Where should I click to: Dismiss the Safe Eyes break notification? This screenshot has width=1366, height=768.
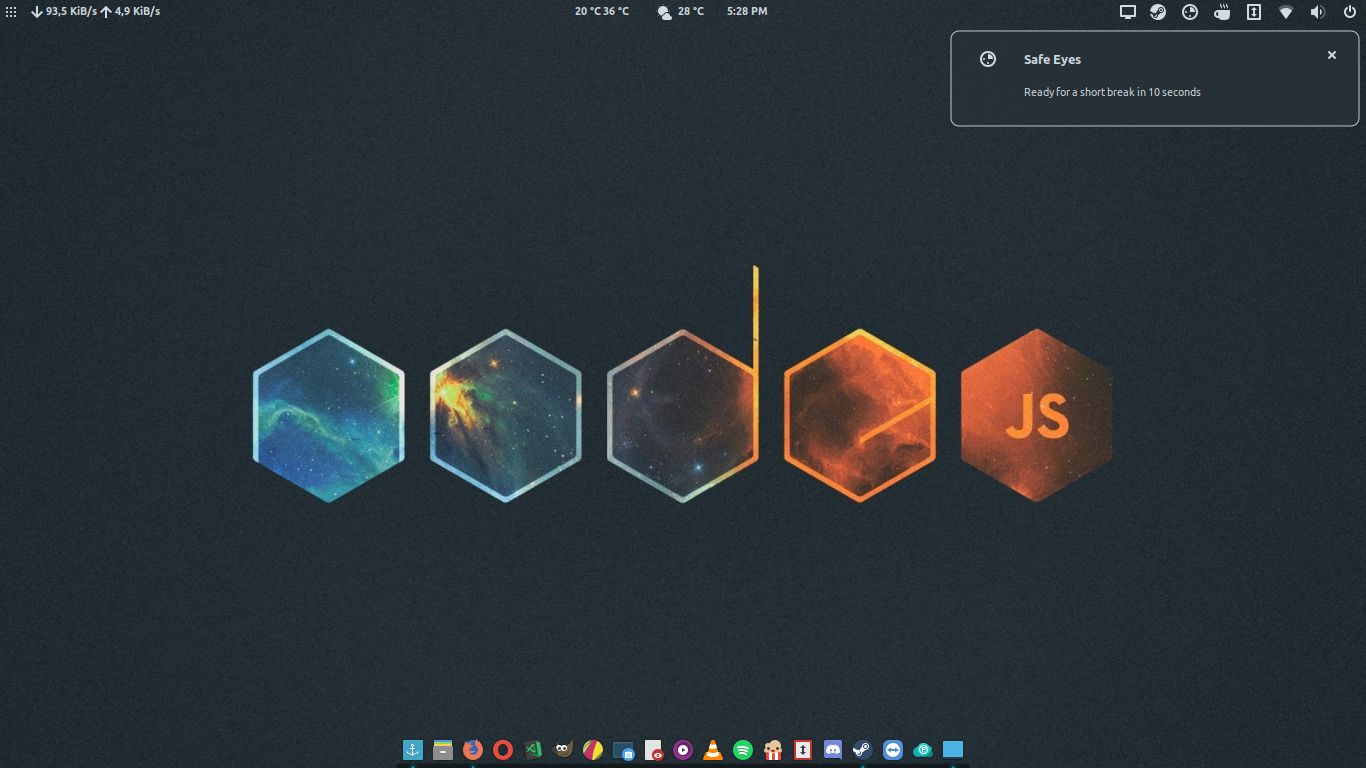click(x=1331, y=55)
